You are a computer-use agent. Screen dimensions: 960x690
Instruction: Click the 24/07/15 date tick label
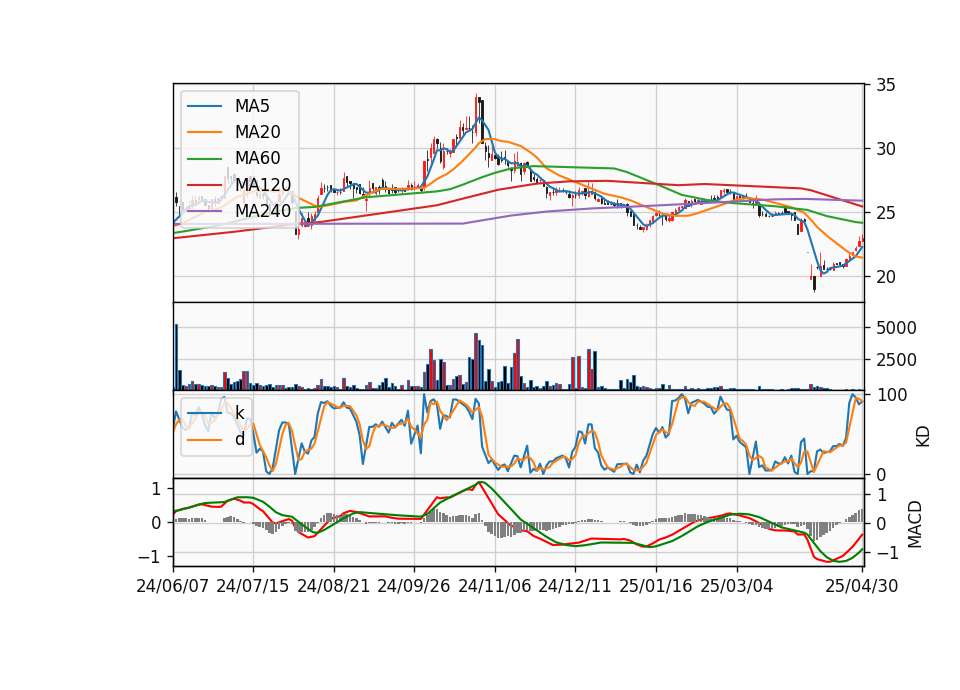point(253,586)
